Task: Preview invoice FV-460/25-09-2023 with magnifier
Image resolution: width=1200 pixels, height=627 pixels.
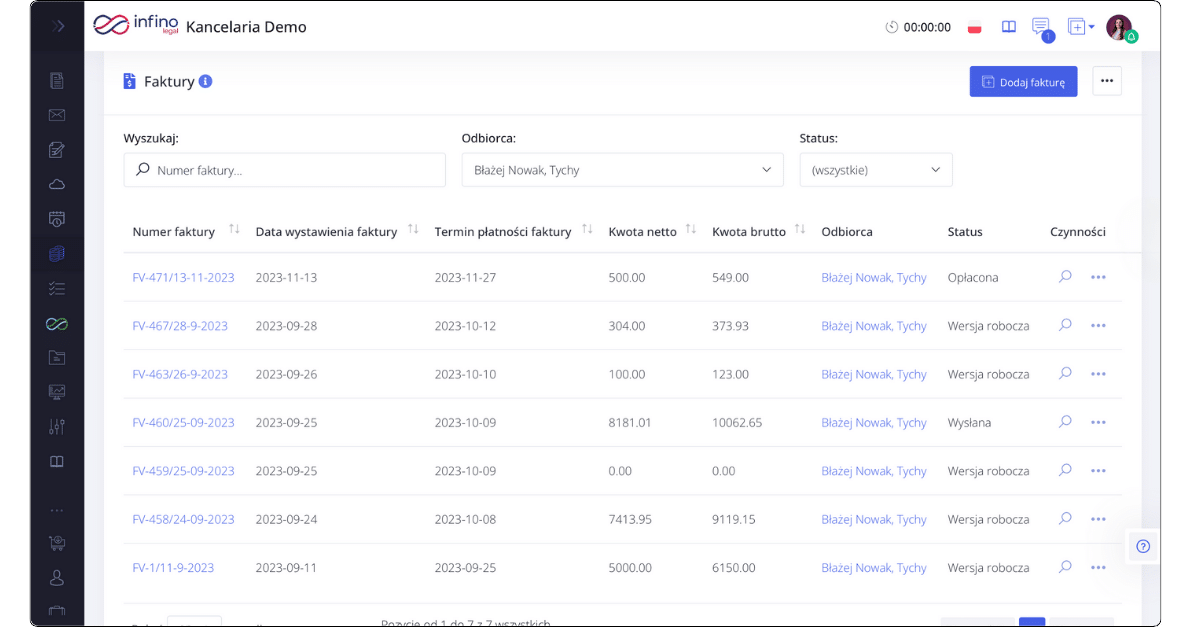Action: point(1065,422)
